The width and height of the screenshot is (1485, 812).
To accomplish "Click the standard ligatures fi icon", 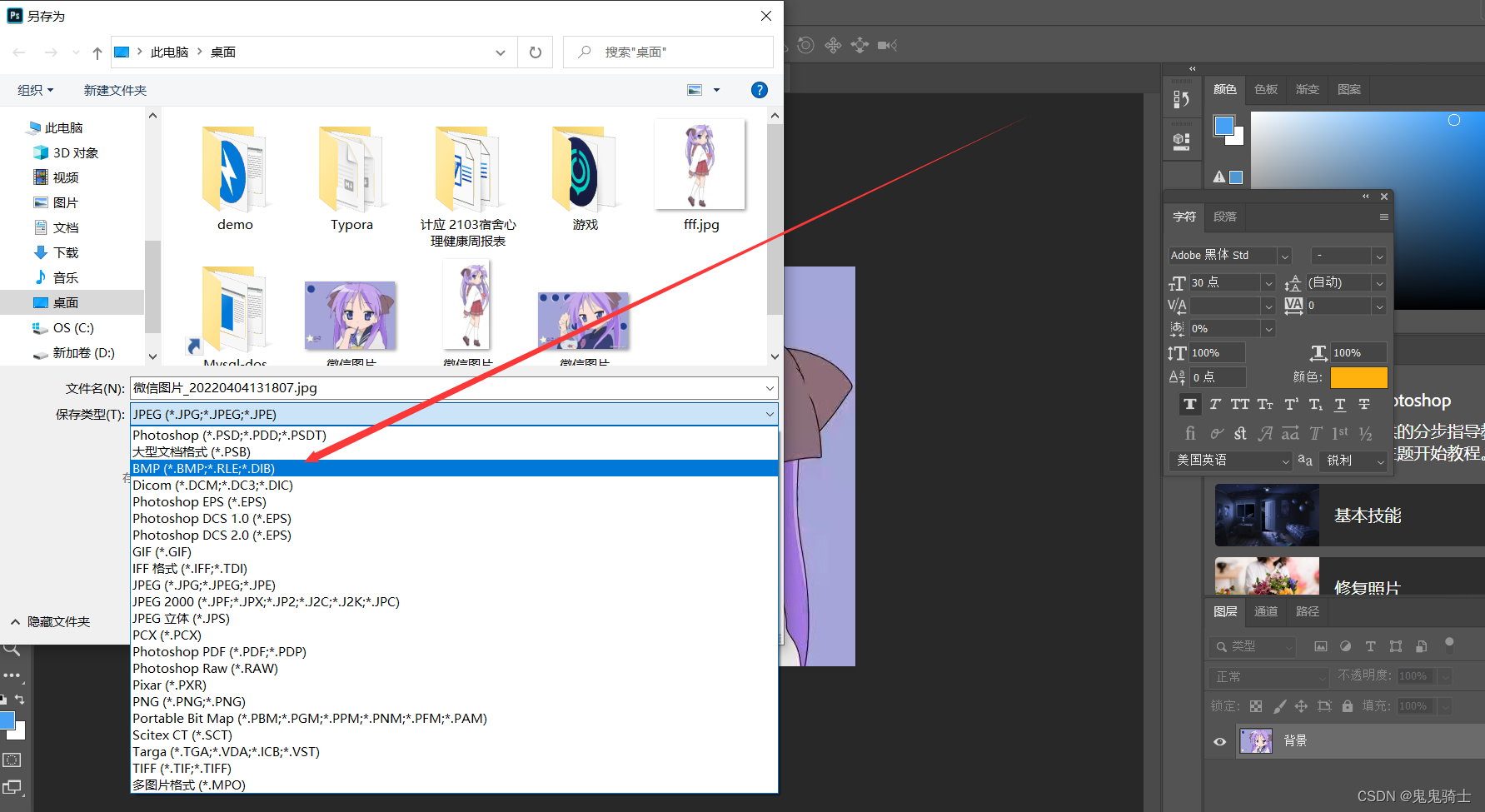I will tap(1190, 433).
